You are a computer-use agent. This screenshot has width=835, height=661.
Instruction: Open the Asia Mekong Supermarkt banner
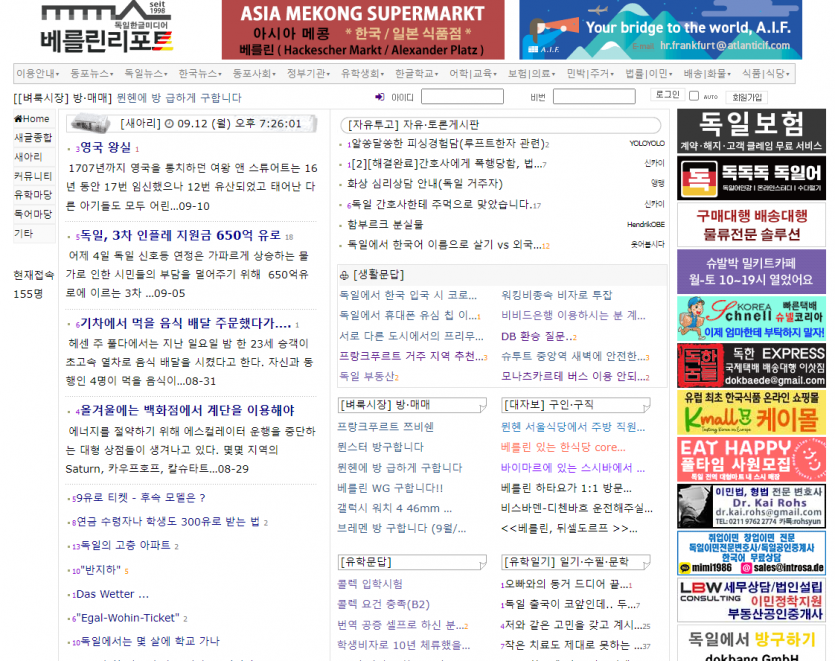(x=363, y=30)
